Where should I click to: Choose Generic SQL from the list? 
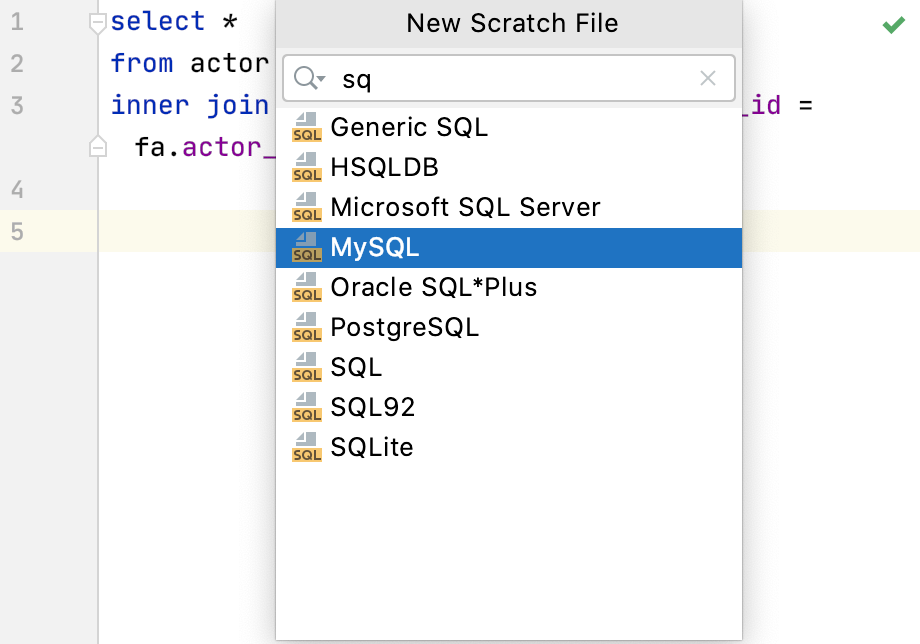[410, 128]
